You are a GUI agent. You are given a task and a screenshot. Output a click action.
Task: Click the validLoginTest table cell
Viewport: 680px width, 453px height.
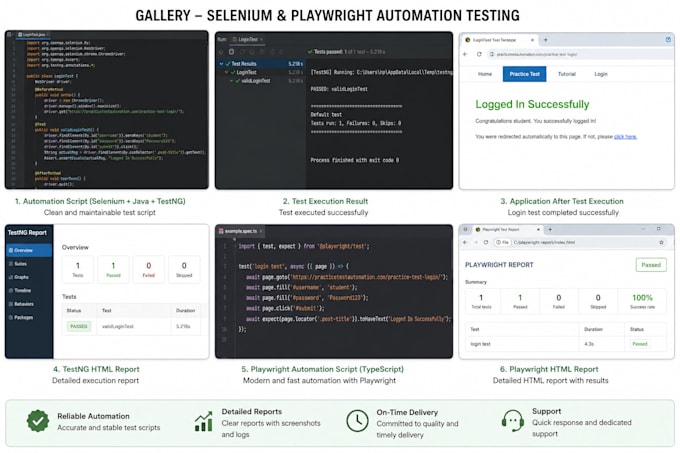(x=118, y=326)
